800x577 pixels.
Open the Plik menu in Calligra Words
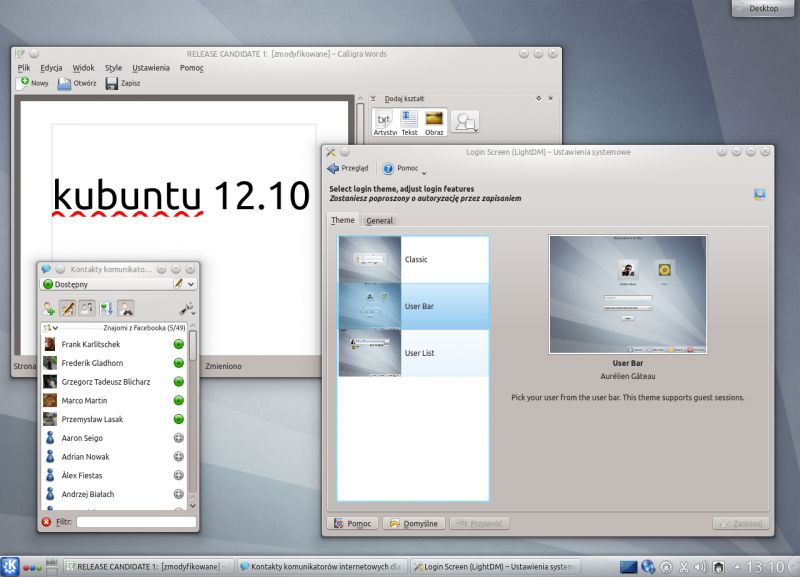click(23, 68)
